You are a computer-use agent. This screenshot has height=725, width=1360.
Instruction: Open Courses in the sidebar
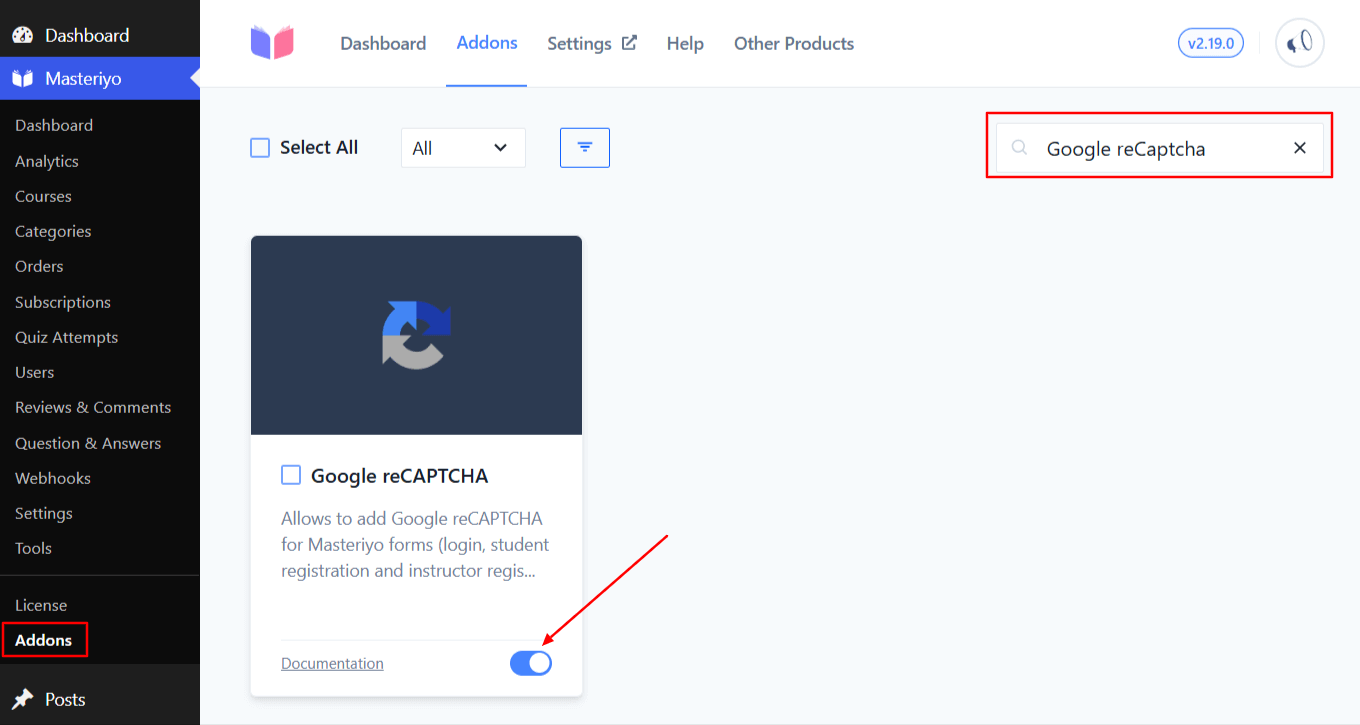click(43, 196)
